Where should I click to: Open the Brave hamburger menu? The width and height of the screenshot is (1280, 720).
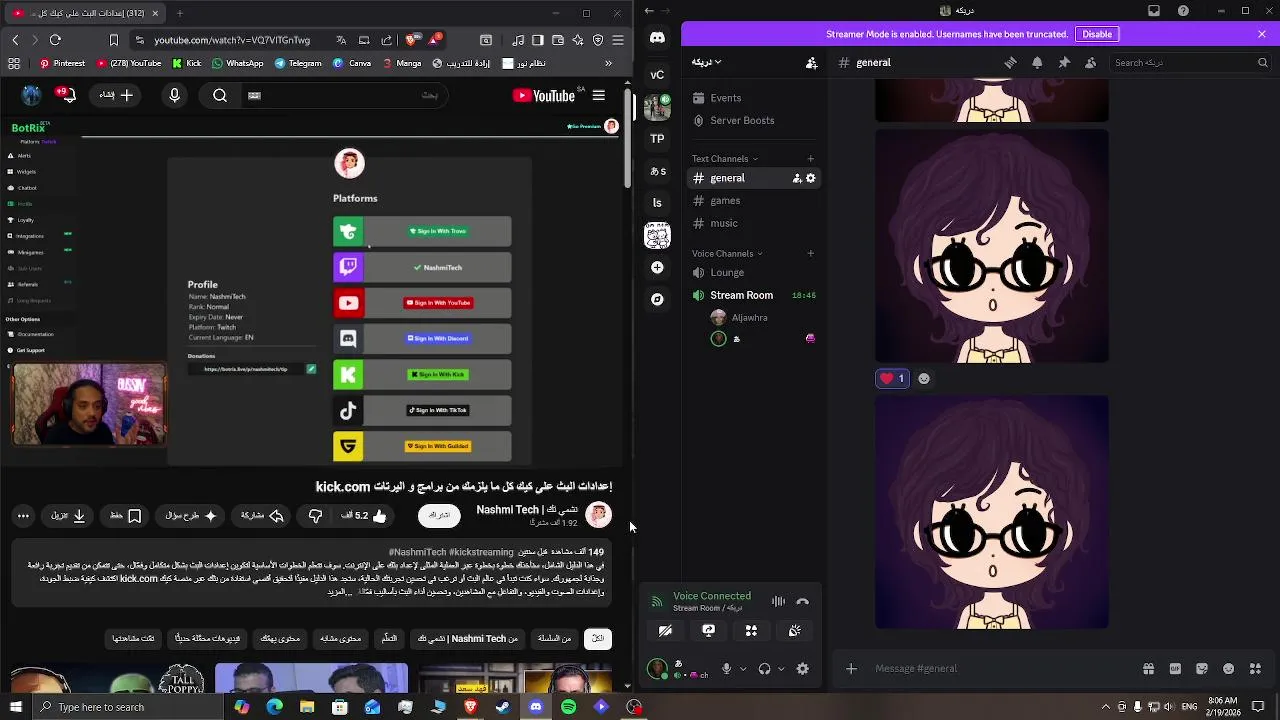pos(617,40)
